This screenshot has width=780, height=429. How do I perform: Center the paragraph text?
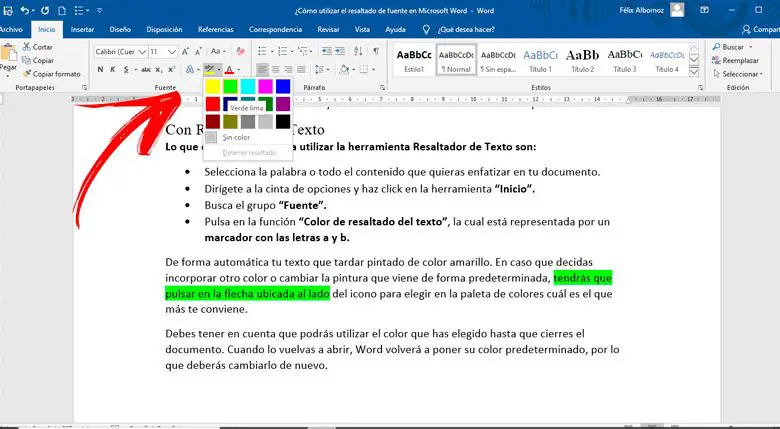[275, 69]
